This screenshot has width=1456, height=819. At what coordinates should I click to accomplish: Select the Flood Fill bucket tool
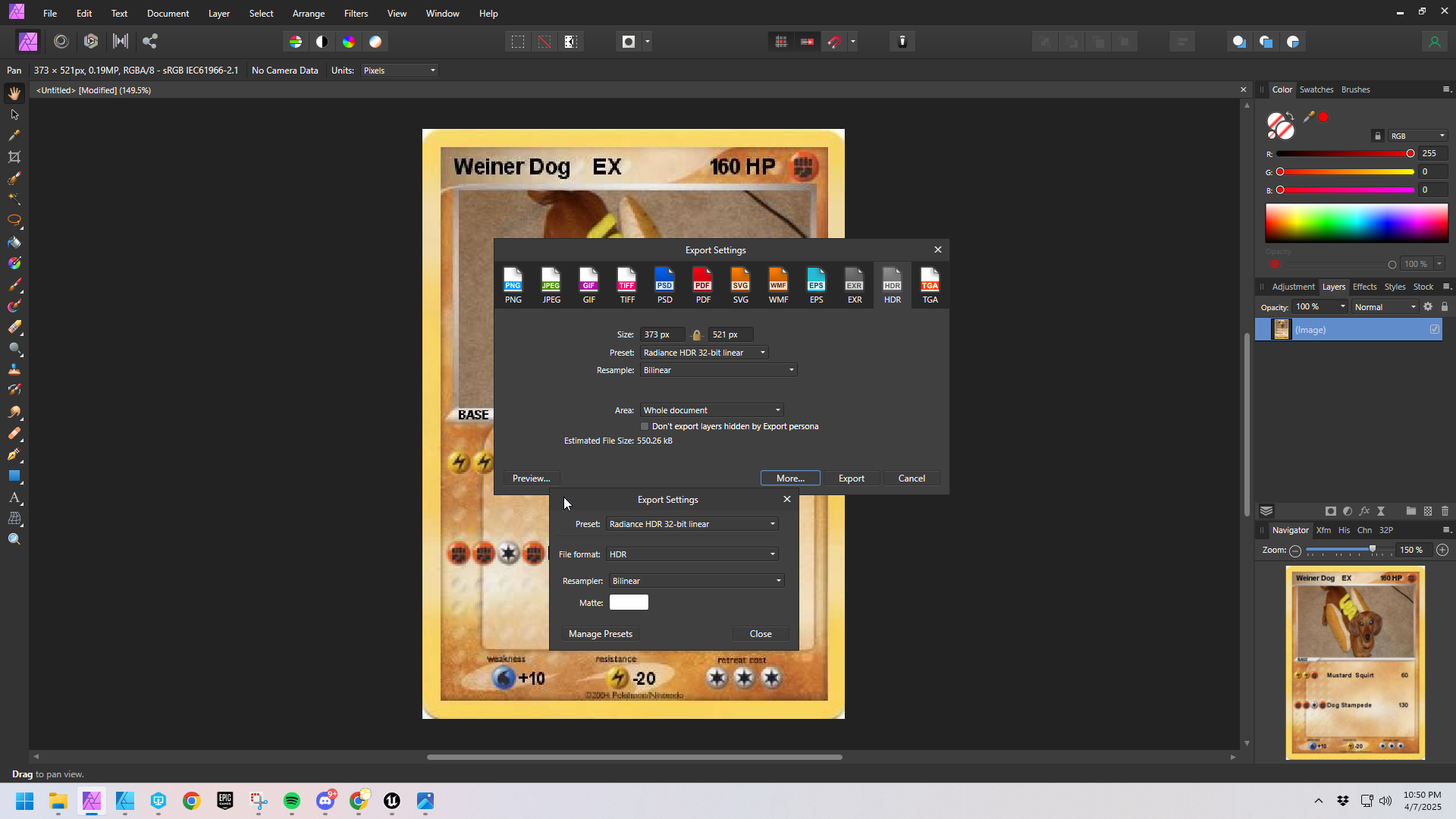point(14,243)
